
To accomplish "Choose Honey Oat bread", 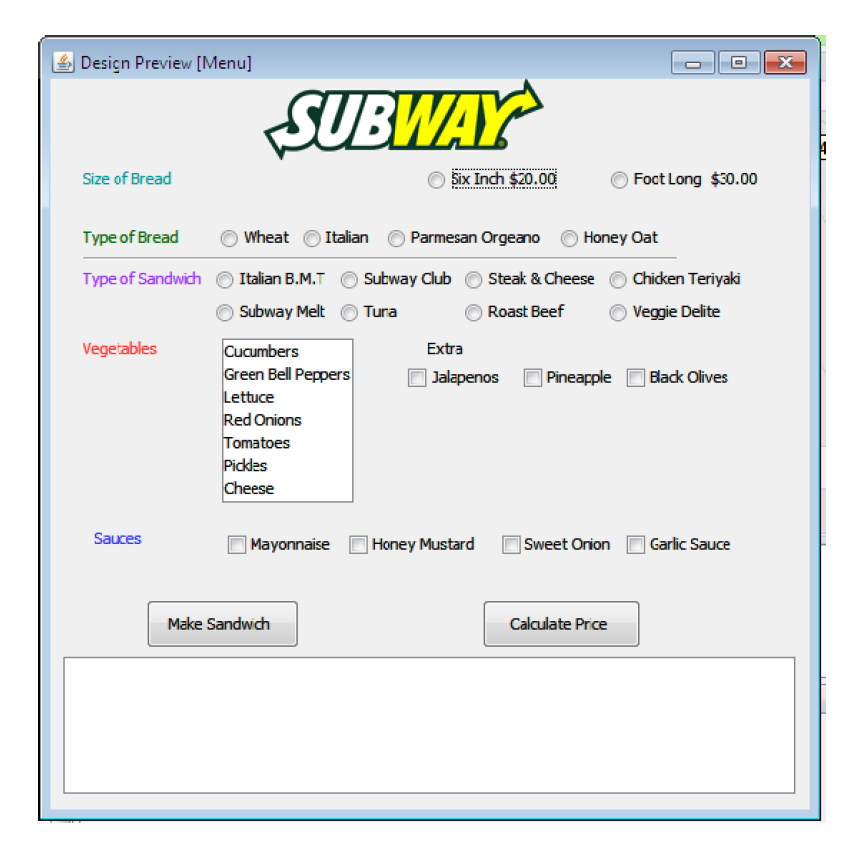I will pos(569,238).
